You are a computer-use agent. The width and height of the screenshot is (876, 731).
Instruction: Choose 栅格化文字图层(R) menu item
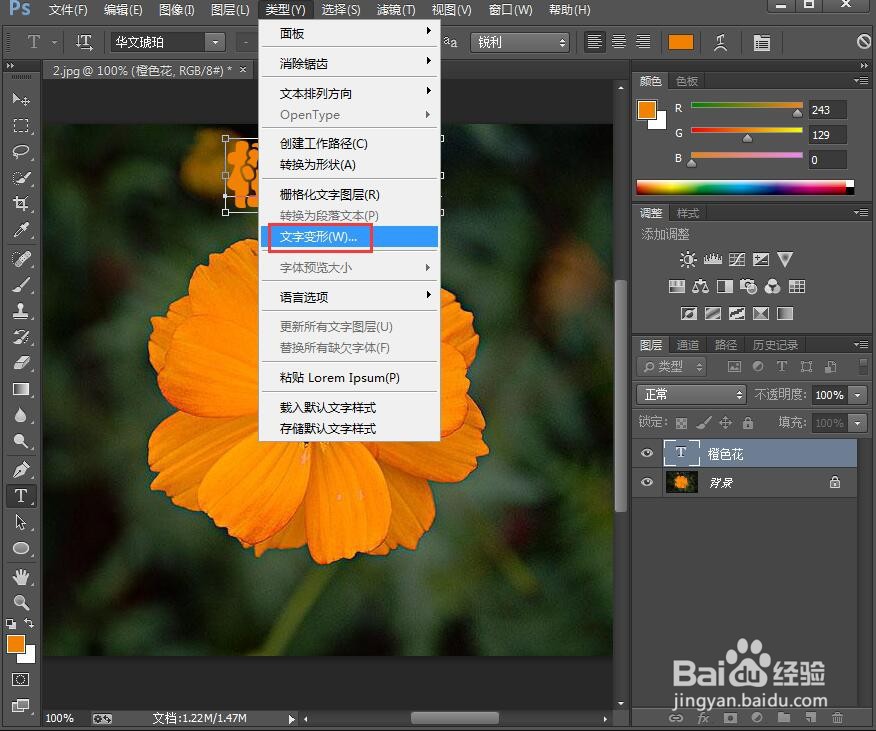point(349,194)
